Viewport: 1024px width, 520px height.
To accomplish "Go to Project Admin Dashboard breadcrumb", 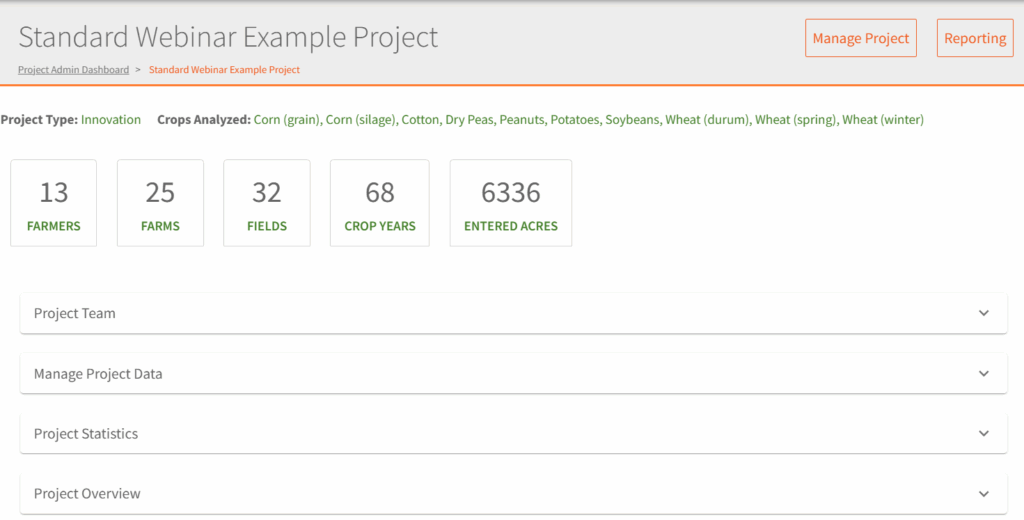I will (73, 70).
